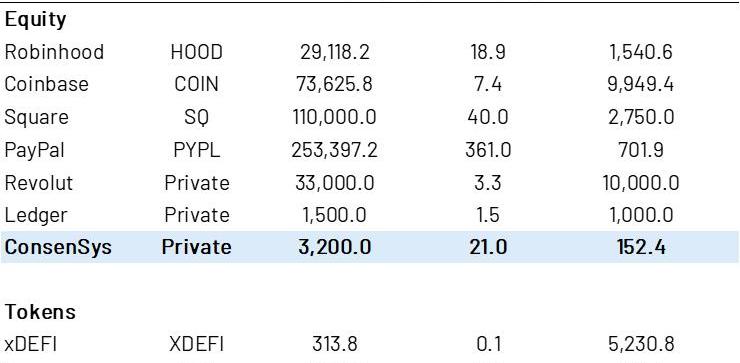Select the PYPL ticker cell
740x363 pixels.
(x=196, y=150)
